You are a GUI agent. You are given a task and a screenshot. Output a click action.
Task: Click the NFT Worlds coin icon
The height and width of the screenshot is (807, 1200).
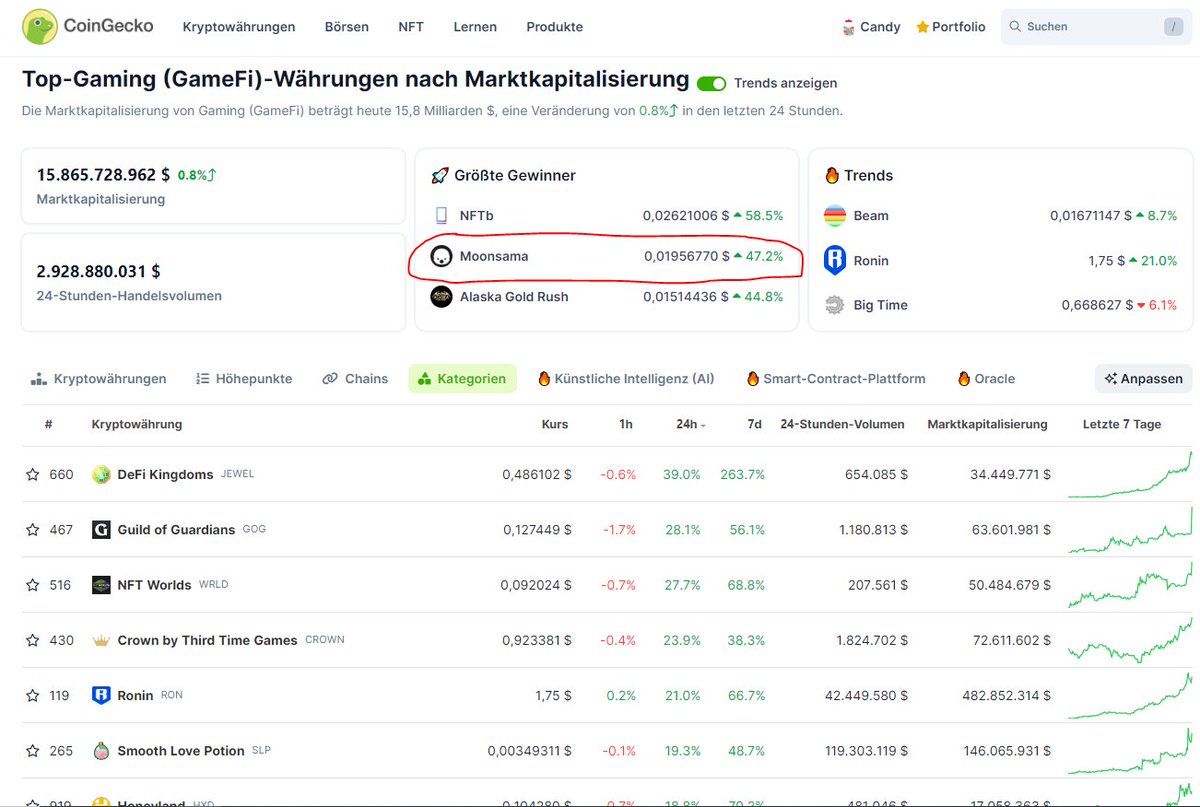(101, 585)
